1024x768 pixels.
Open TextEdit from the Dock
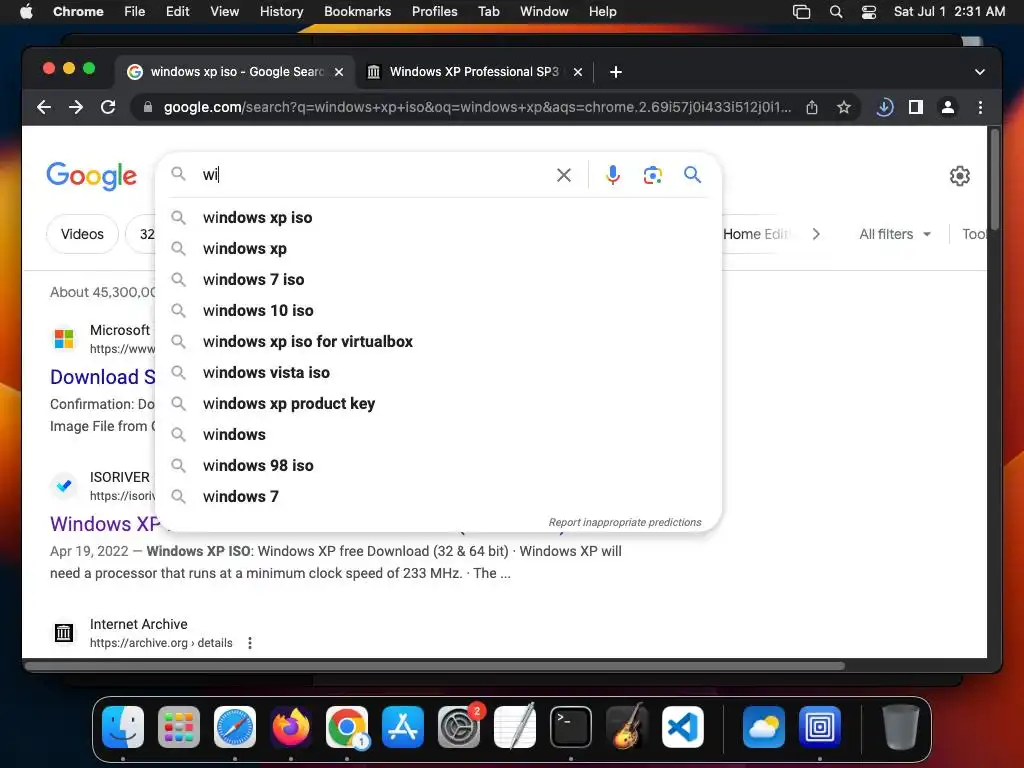coord(515,726)
